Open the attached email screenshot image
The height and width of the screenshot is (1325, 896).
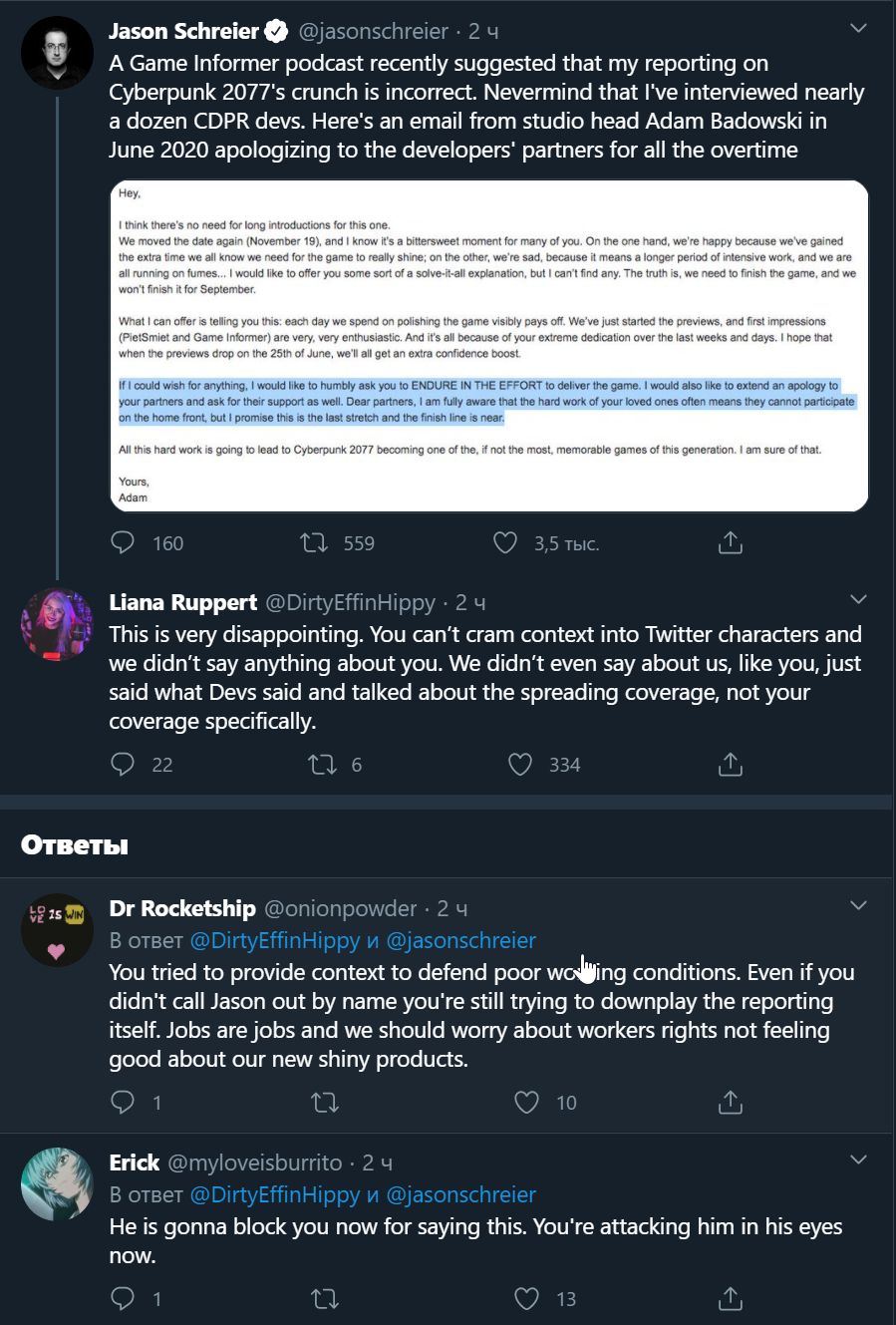point(488,346)
